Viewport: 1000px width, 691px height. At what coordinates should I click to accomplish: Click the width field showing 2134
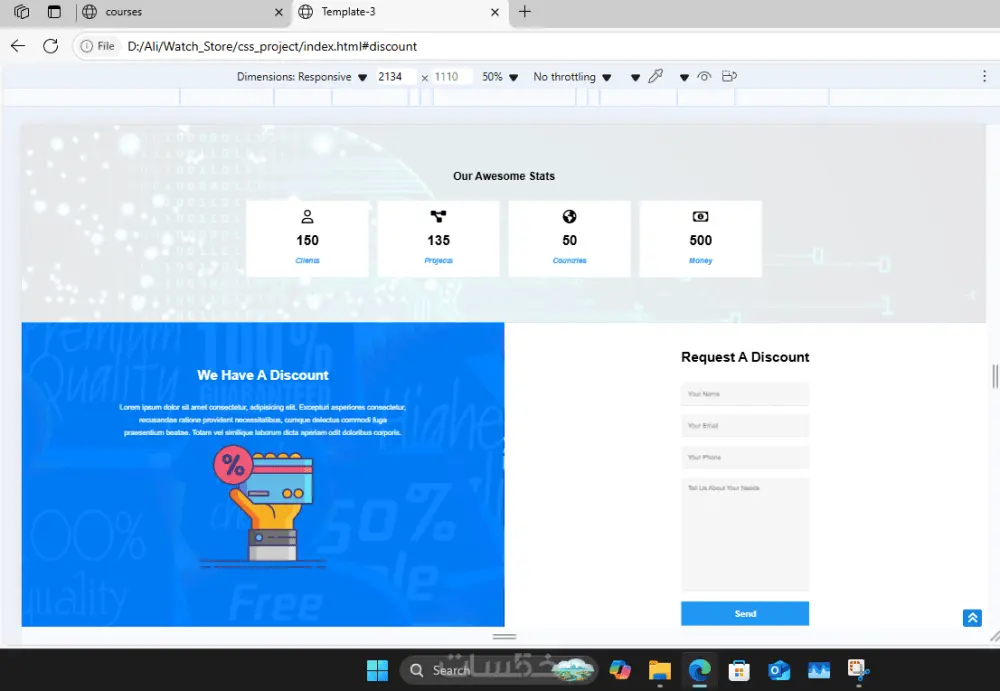(395, 77)
